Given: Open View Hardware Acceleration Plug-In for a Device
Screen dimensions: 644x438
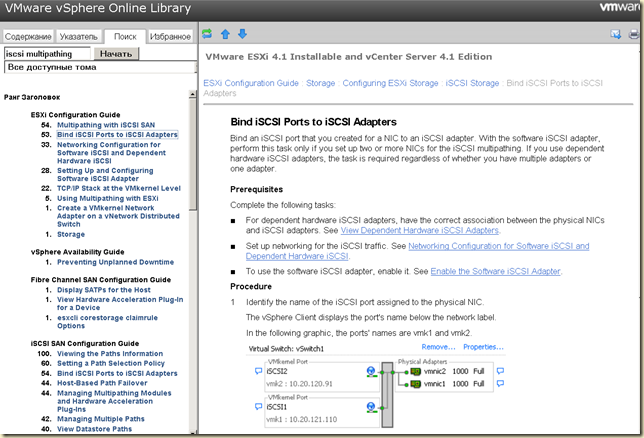Looking at the screenshot, I should tap(120, 304).
